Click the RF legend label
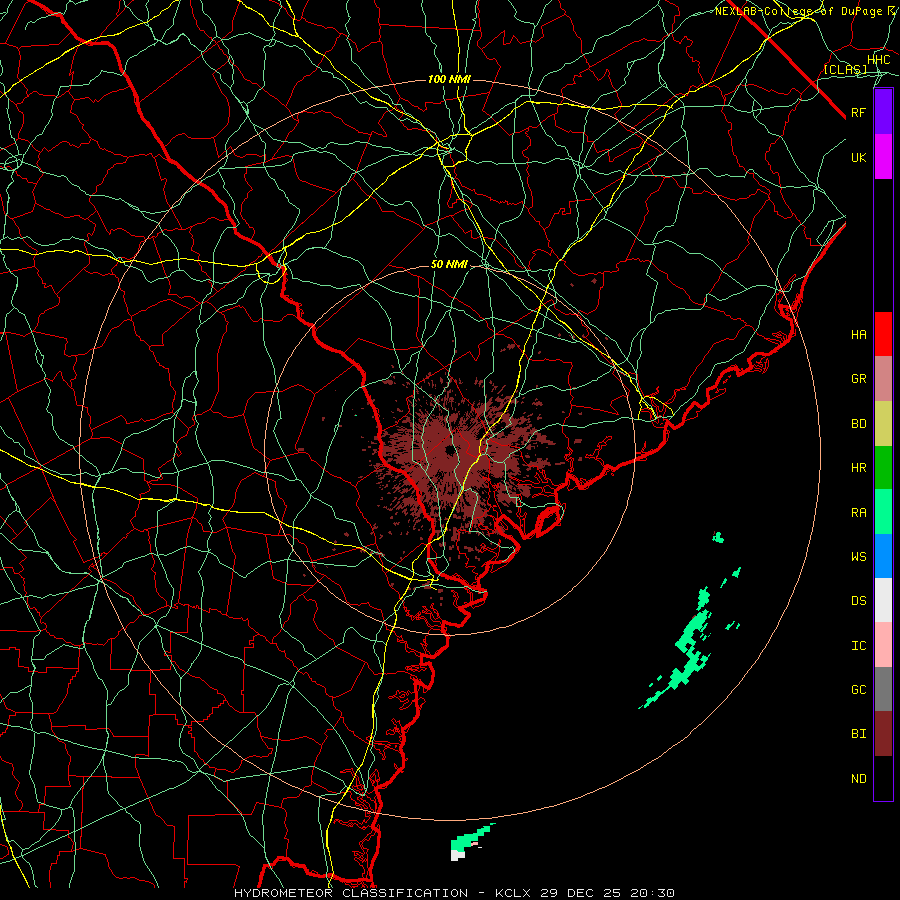Viewport: 900px width, 900px height. click(859, 112)
